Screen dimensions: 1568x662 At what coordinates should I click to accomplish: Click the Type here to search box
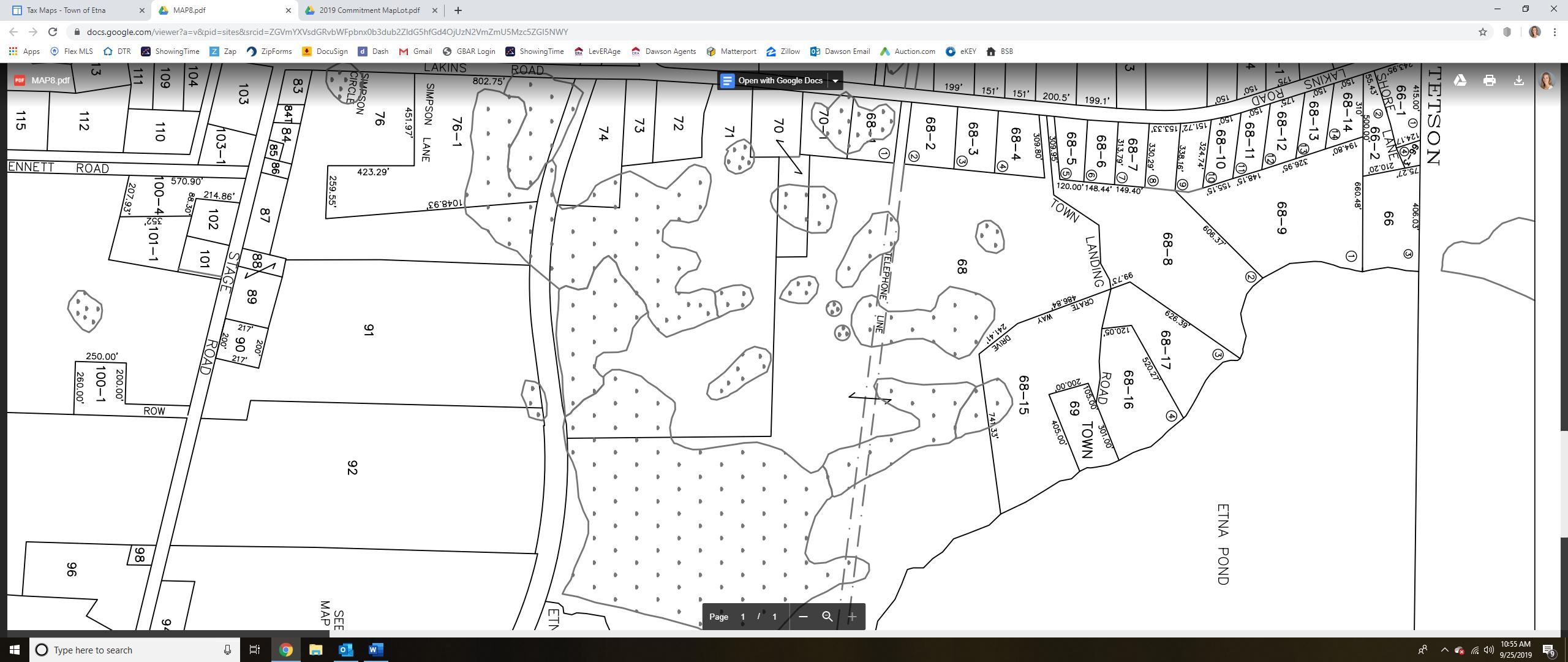click(x=135, y=650)
